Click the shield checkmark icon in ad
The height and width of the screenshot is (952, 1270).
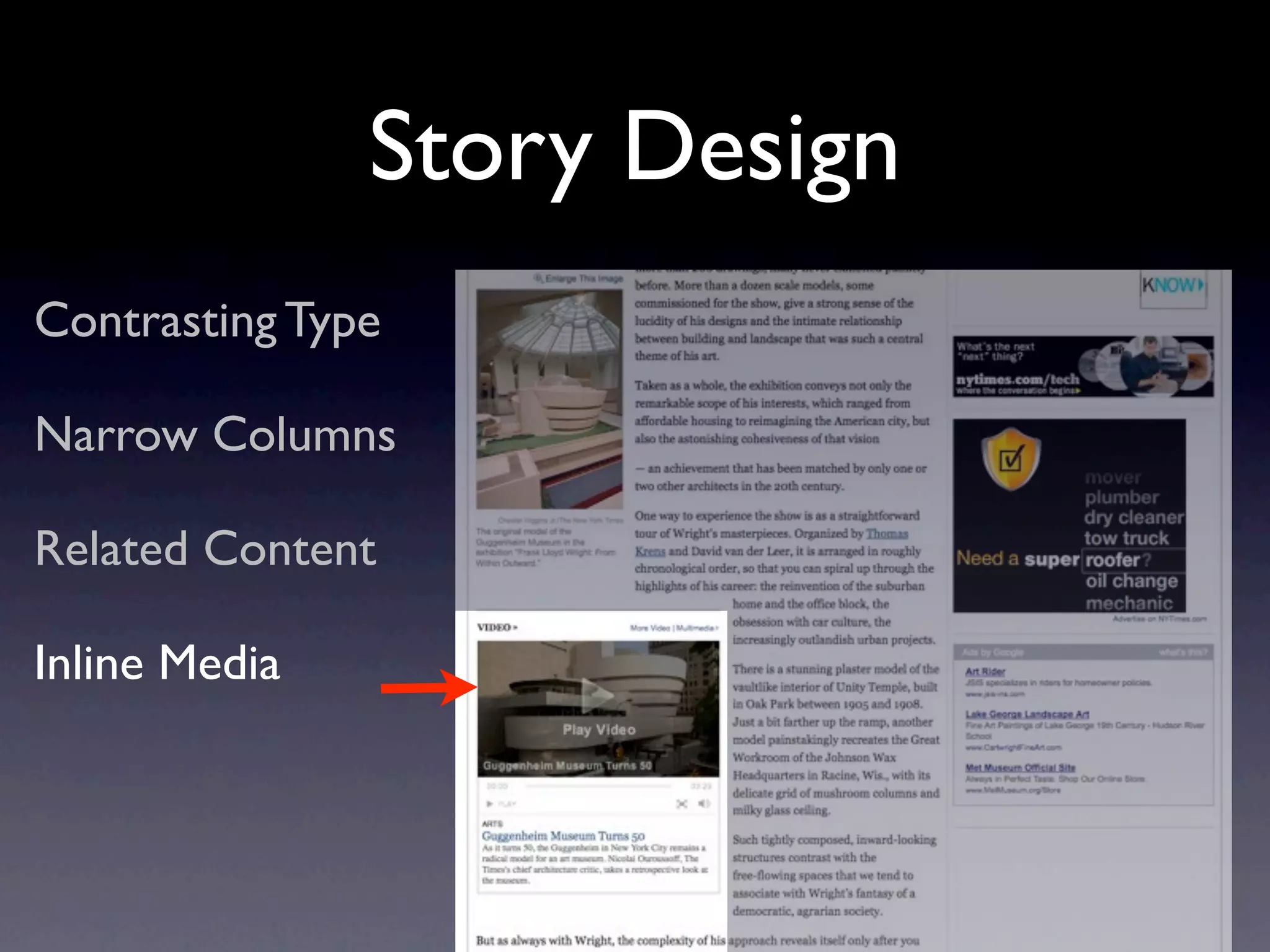click(1010, 459)
